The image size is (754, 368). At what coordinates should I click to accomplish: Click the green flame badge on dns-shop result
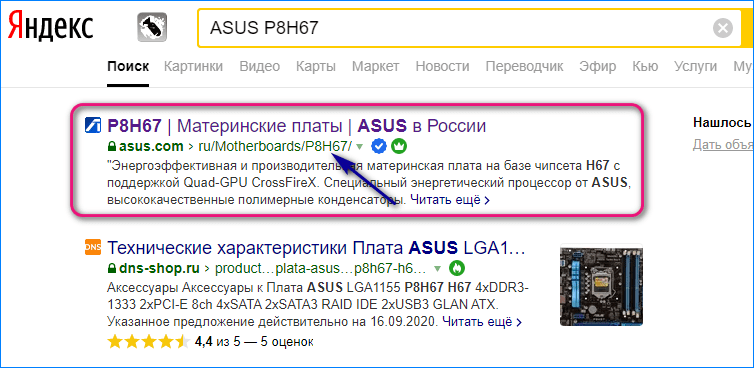456,267
